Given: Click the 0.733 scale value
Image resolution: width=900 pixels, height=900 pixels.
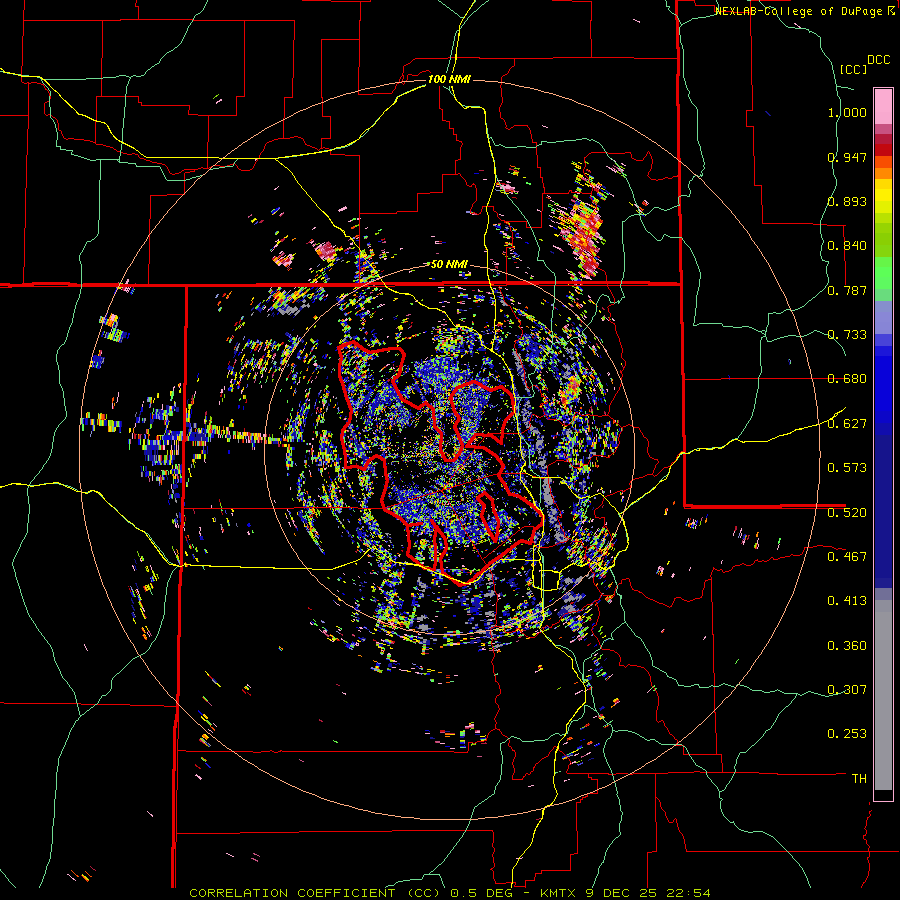Looking at the screenshot, I should (x=847, y=334).
